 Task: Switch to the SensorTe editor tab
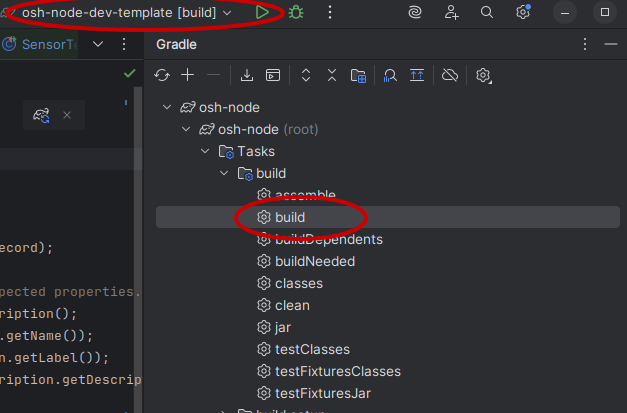(x=40, y=44)
